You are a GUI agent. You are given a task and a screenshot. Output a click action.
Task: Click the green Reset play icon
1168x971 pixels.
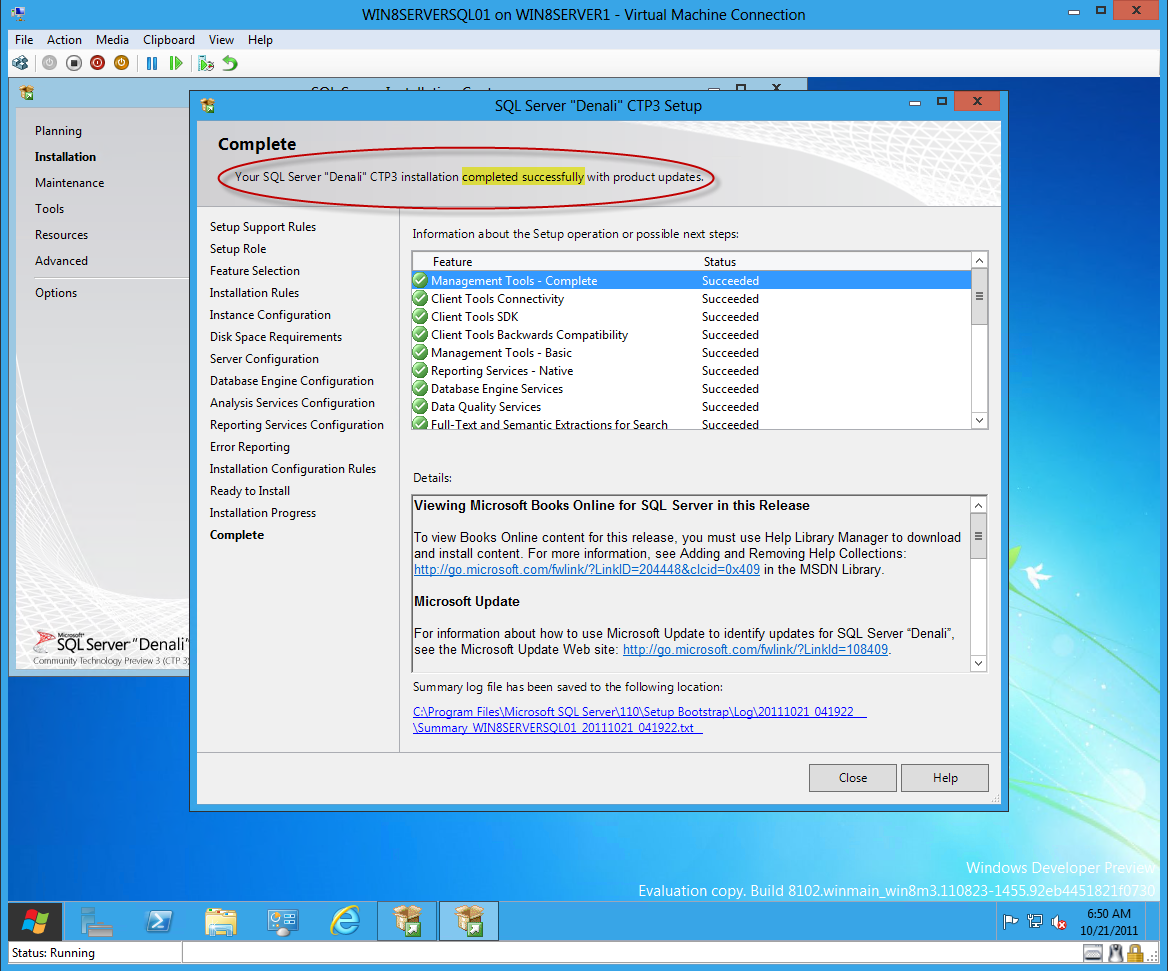coord(176,63)
